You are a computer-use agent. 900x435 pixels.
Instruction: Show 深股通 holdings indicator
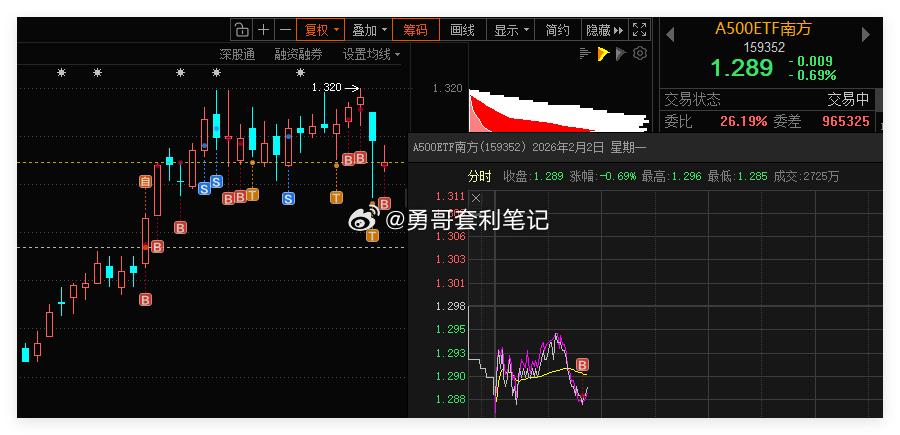[237, 55]
